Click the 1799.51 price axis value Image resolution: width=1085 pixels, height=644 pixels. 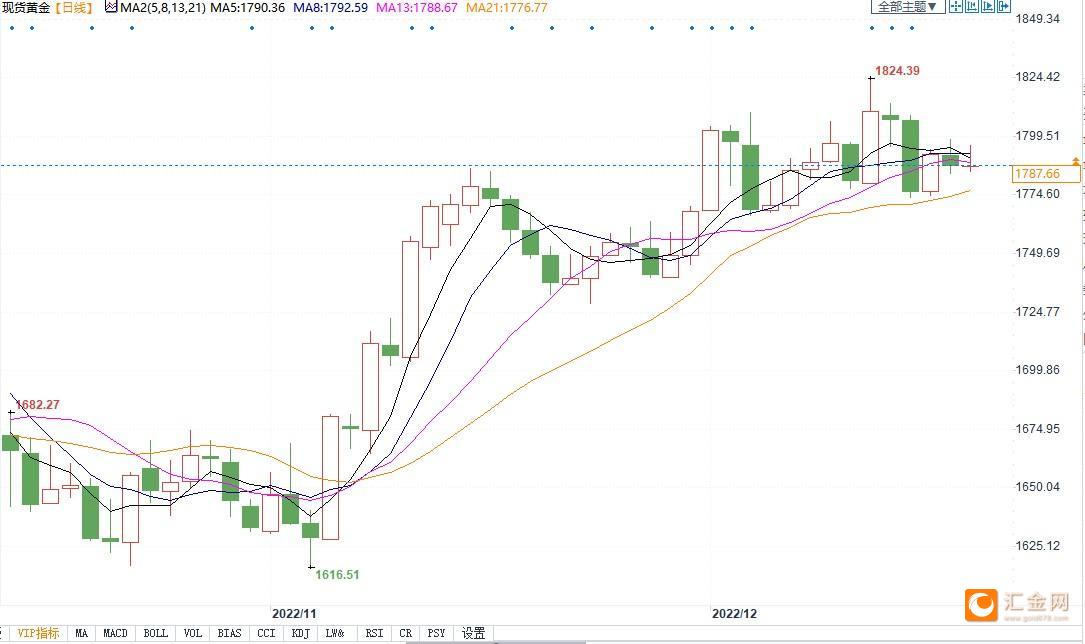(1037, 136)
